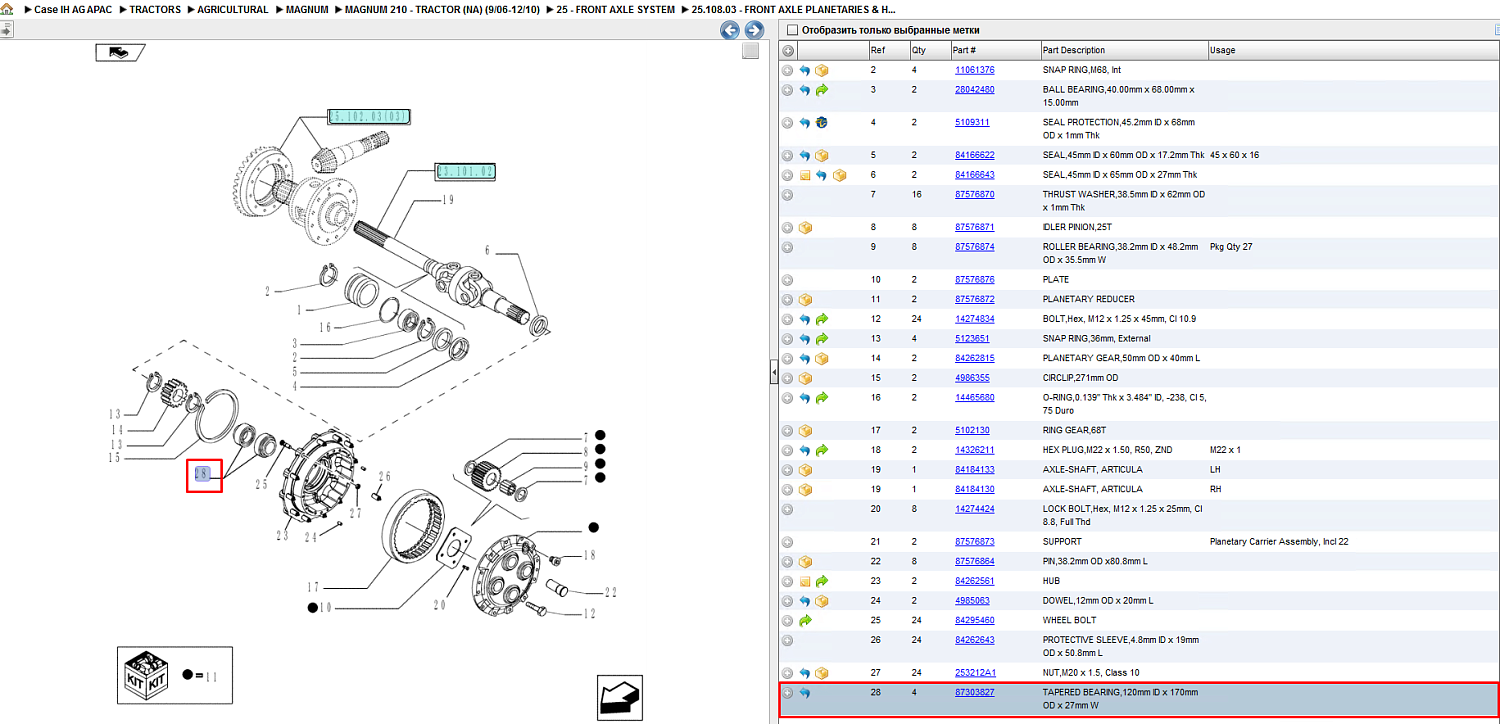Open part number link 253212A1
This screenshot has width=1500, height=724.
click(x=974, y=672)
